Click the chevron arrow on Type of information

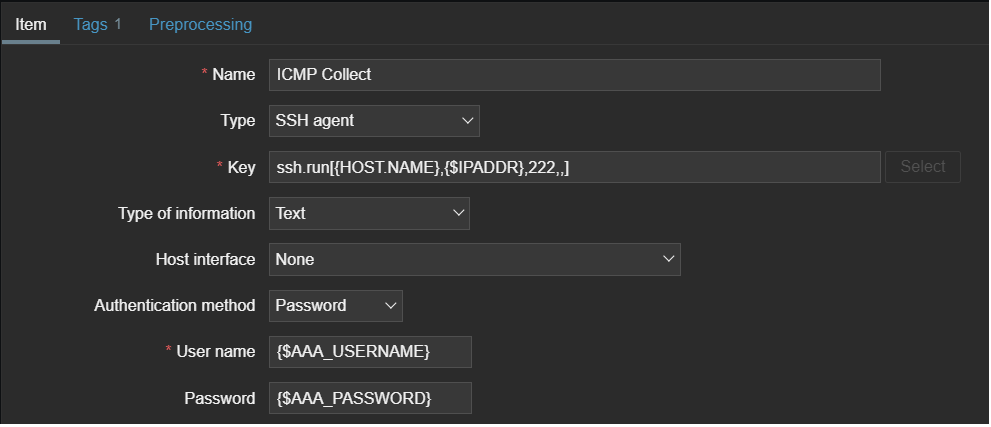click(x=458, y=213)
